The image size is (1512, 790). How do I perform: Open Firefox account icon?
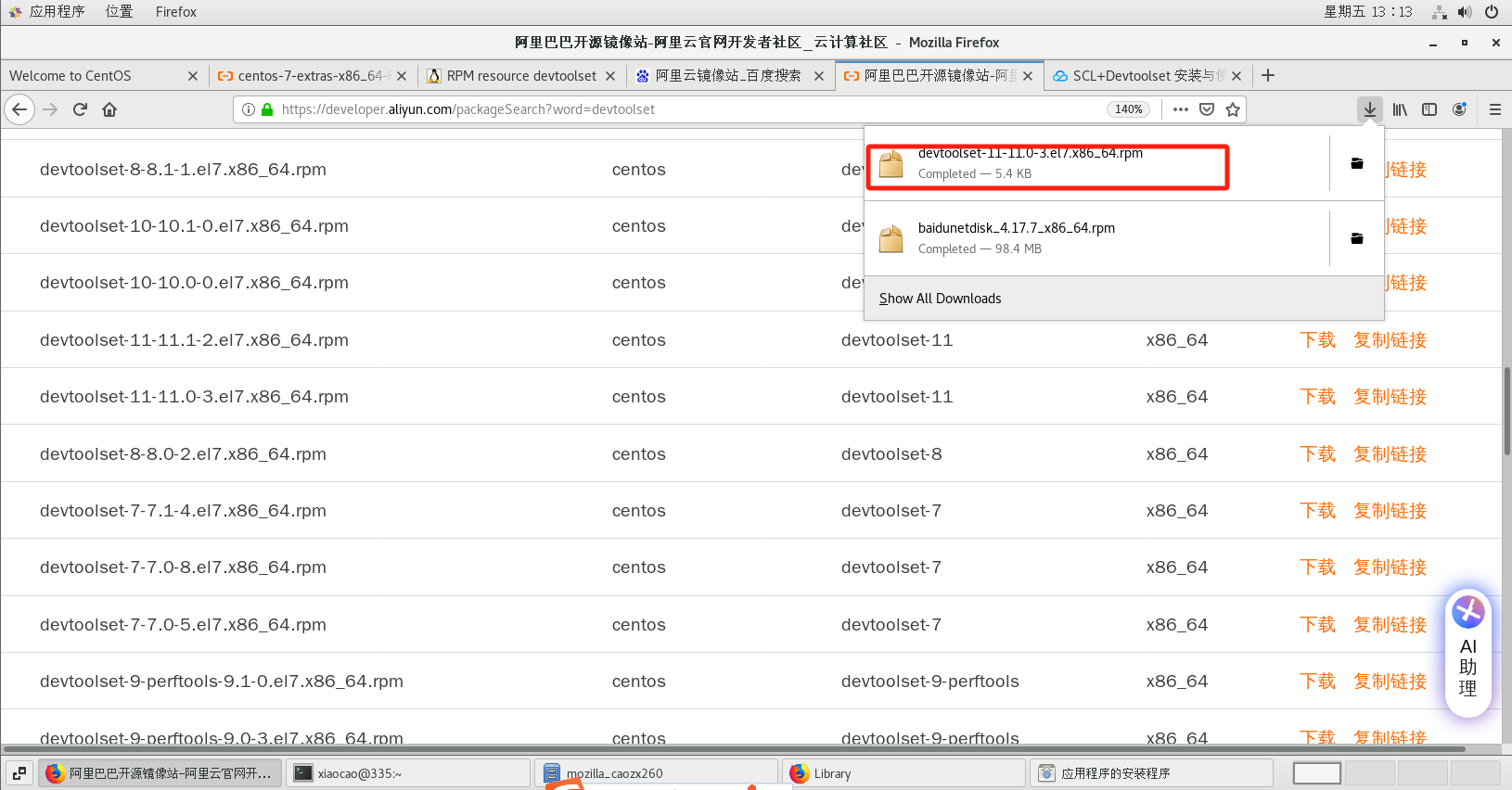pos(1459,109)
